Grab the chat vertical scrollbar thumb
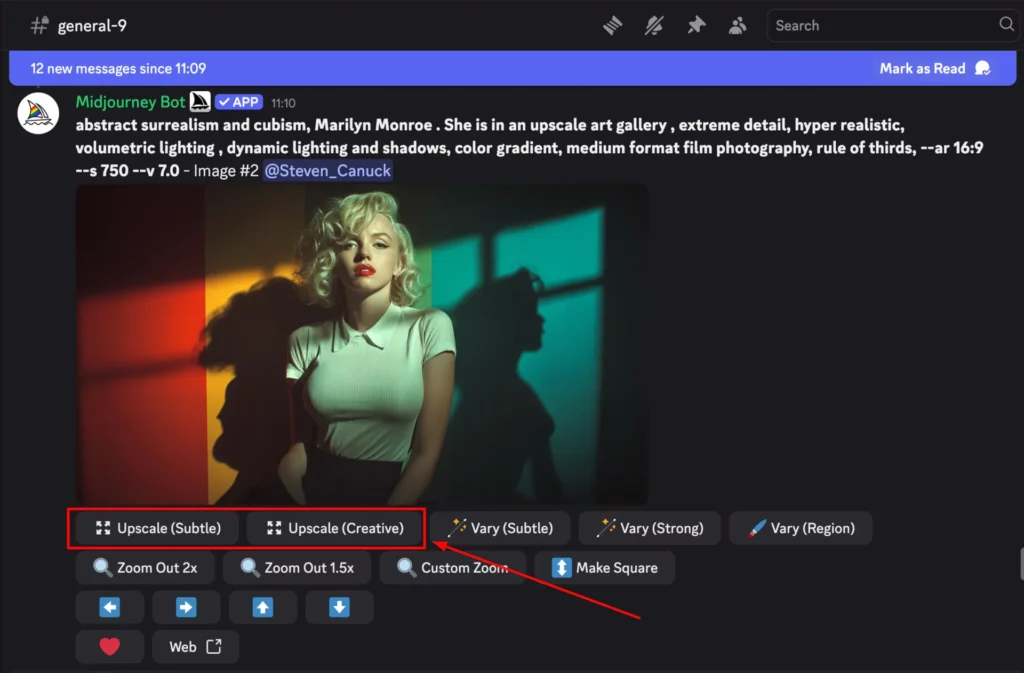Screen dimensions: 1024x673 pos(1021,565)
